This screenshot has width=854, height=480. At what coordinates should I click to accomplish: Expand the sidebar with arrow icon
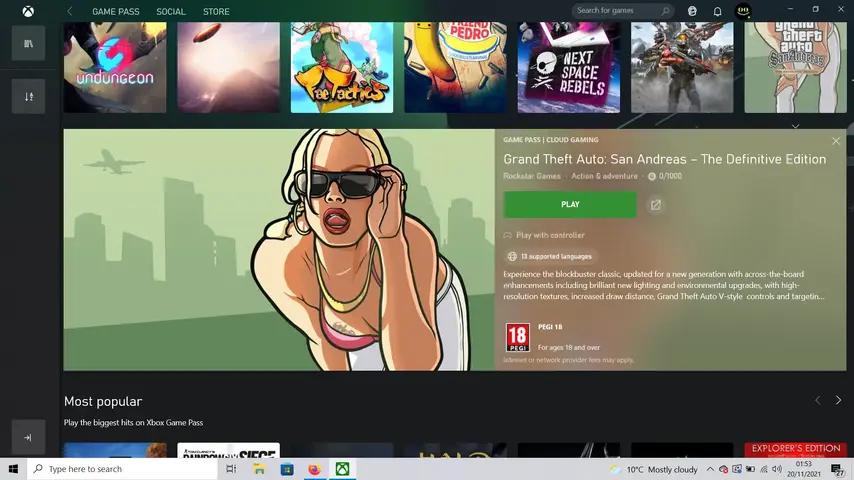(x=28, y=437)
